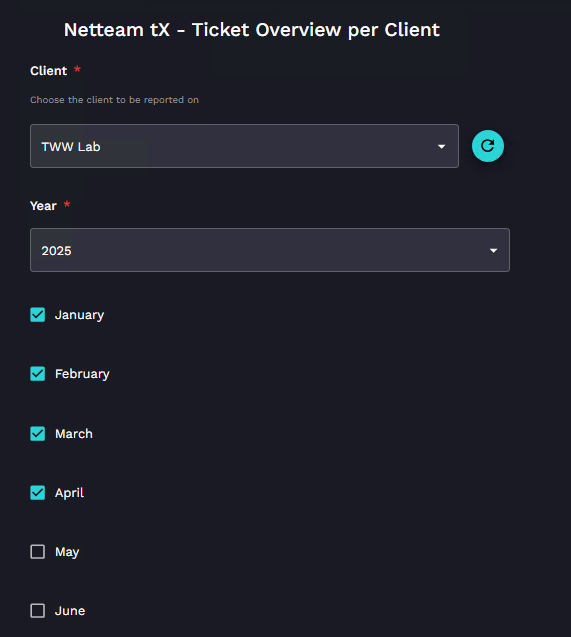Click the arrow in the Client combo box
Image resolution: width=571 pixels, height=637 pixels.
[441, 146]
